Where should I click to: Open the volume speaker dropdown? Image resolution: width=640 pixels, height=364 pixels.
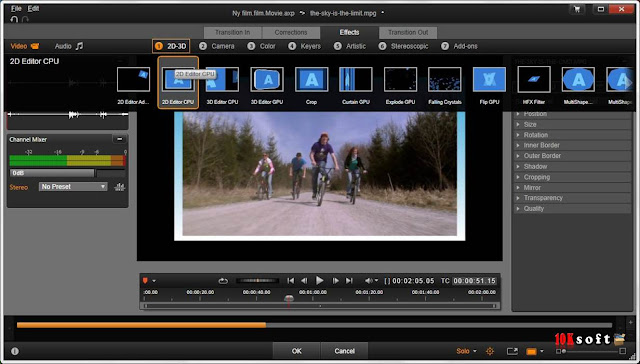(371, 281)
